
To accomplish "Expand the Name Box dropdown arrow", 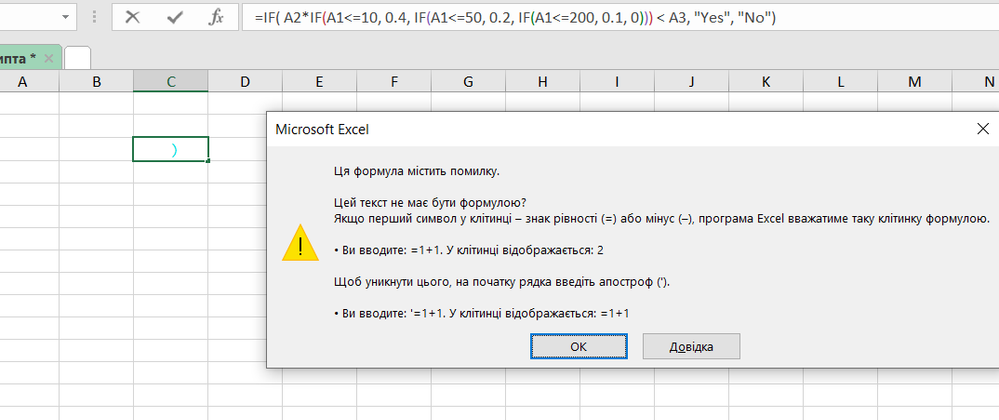I will coord(65,18).
